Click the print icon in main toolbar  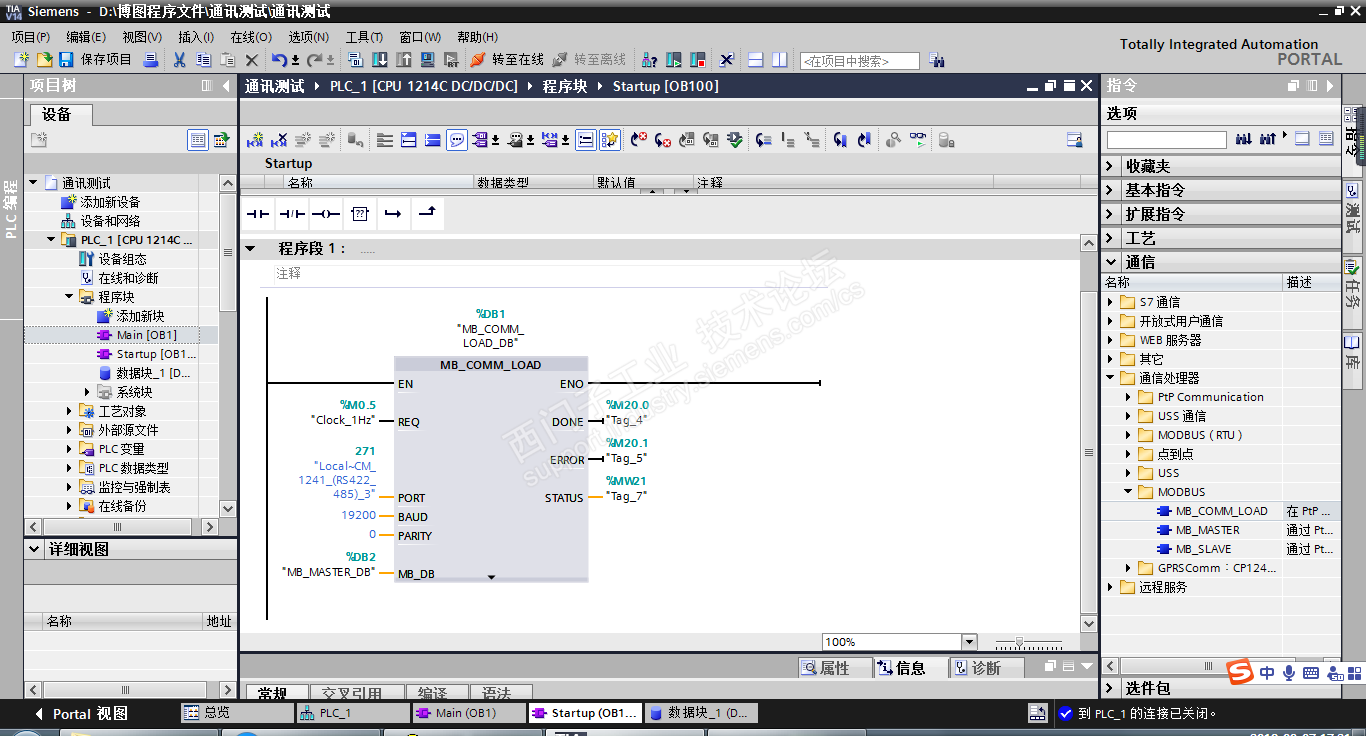[x=151, y=60]
